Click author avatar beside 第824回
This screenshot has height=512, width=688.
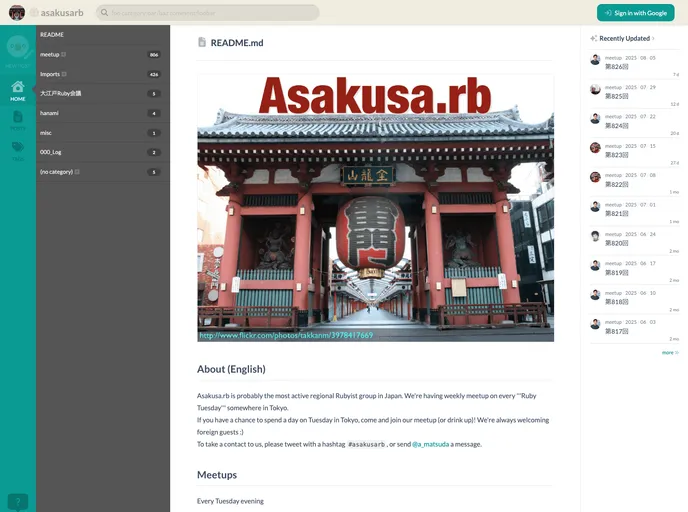coord(595,118)
